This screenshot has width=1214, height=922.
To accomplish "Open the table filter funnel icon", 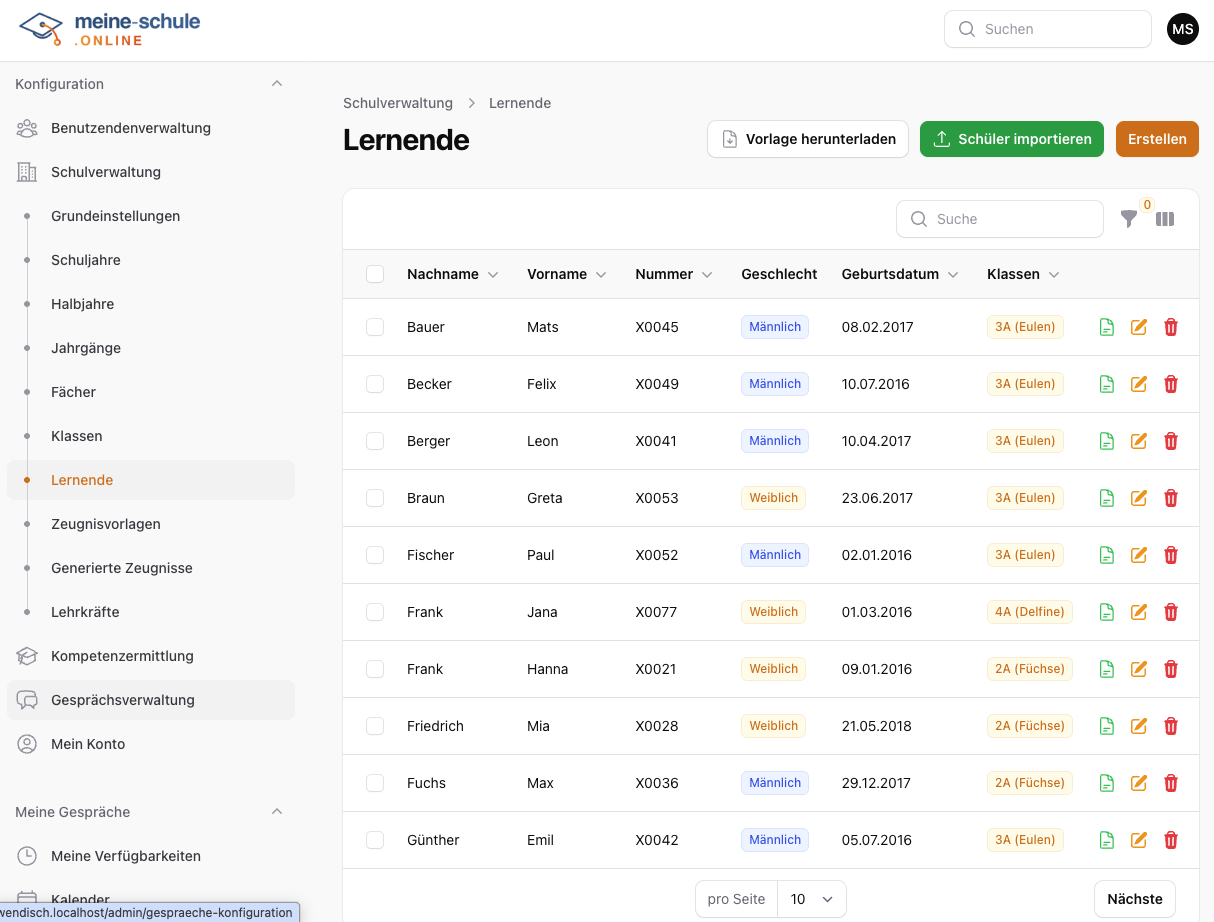I will tap(1128, 219).
